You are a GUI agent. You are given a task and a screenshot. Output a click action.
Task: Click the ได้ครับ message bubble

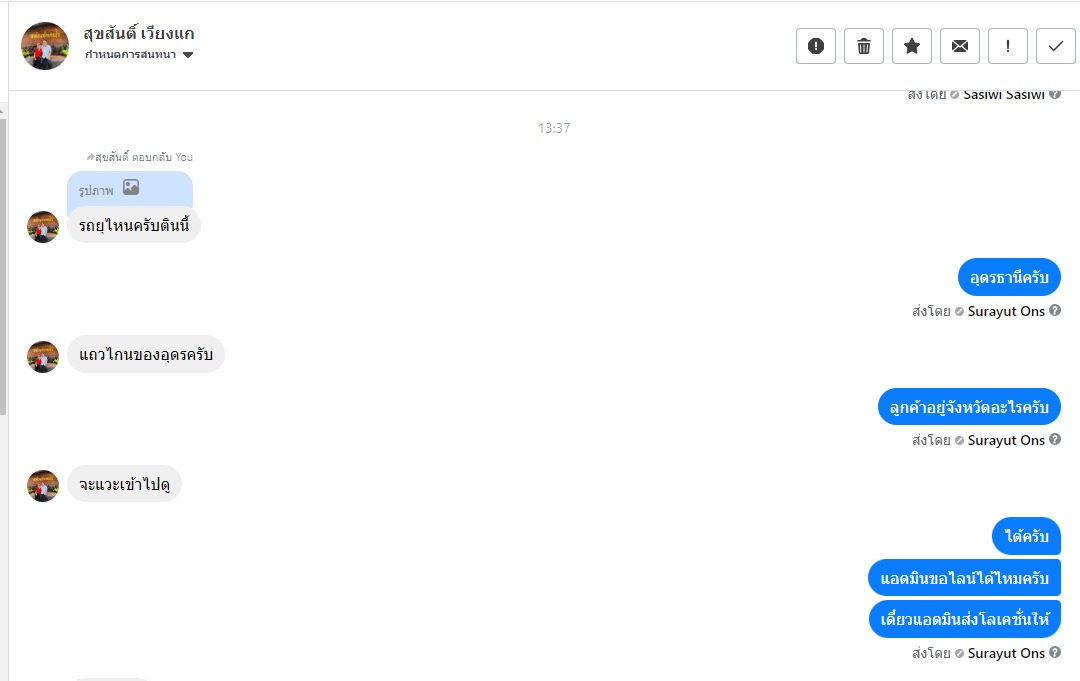point(1026,537)
